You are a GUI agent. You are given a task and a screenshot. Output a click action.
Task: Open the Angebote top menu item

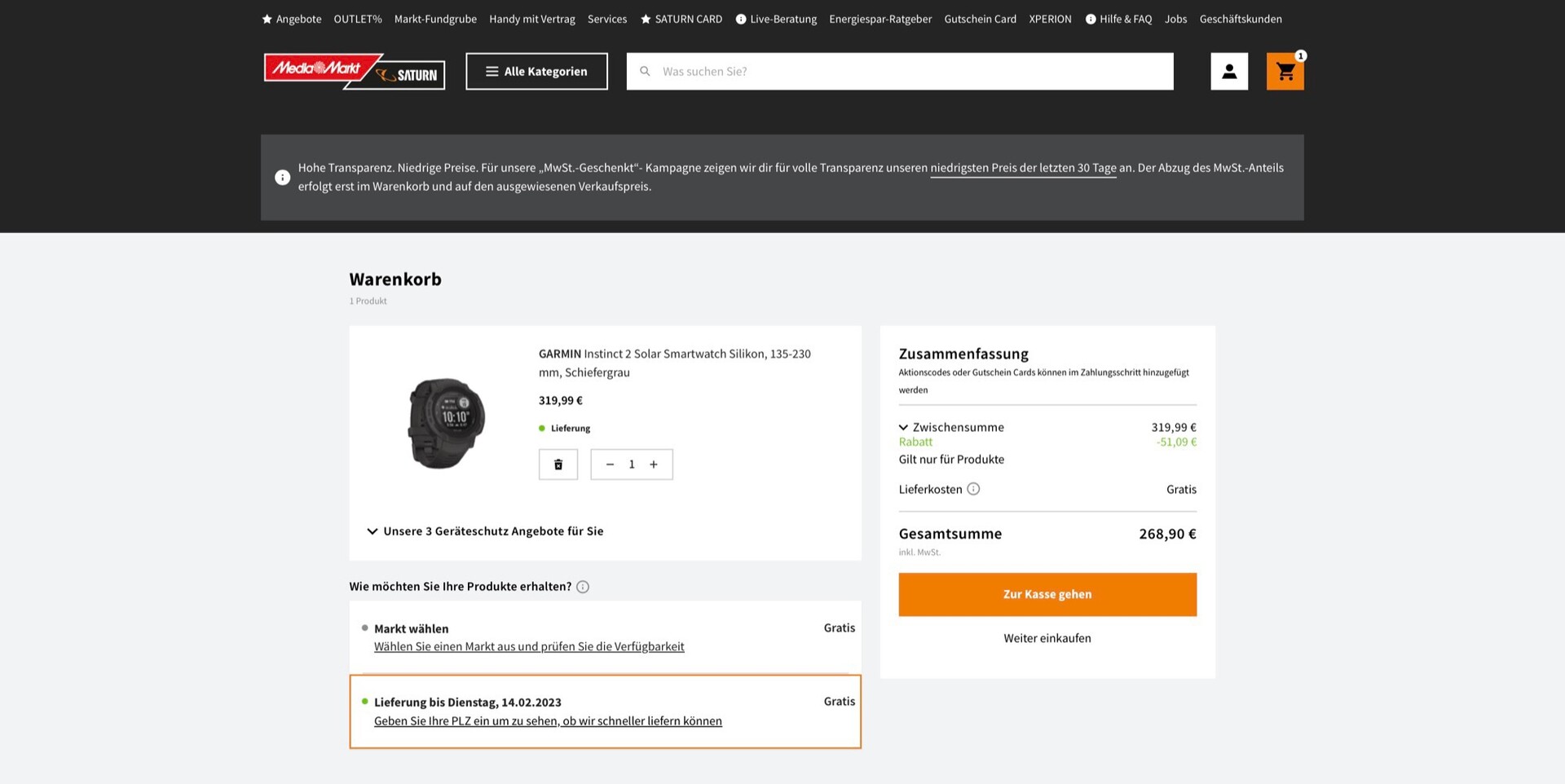(292, 19)
